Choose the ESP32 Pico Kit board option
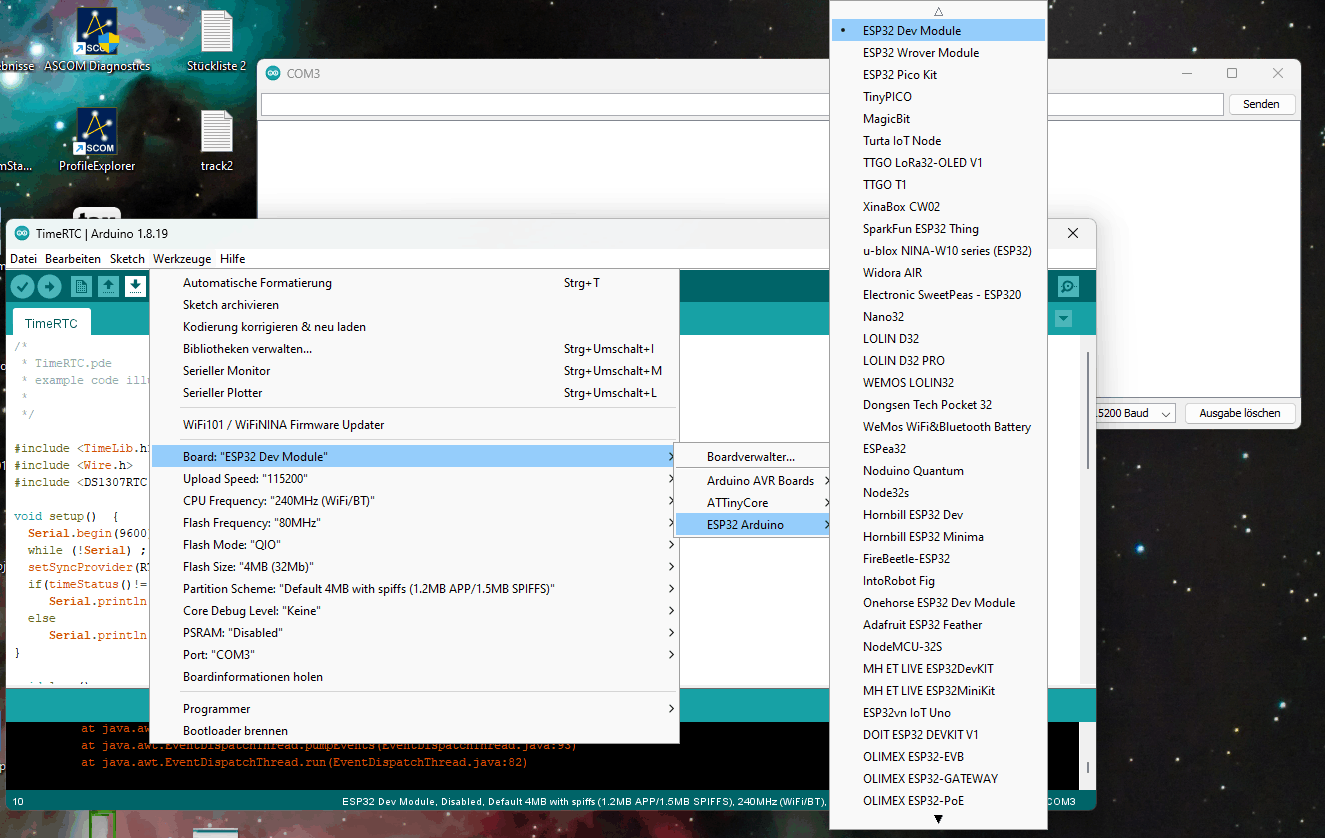1325x838 pixels. coord(900,75)
